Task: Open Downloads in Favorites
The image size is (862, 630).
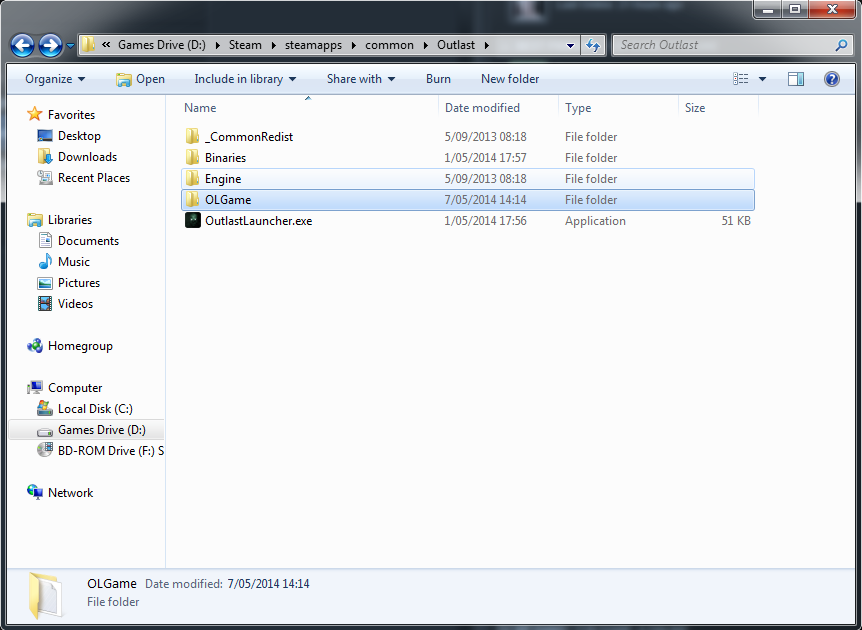Action: click(87, 157)
